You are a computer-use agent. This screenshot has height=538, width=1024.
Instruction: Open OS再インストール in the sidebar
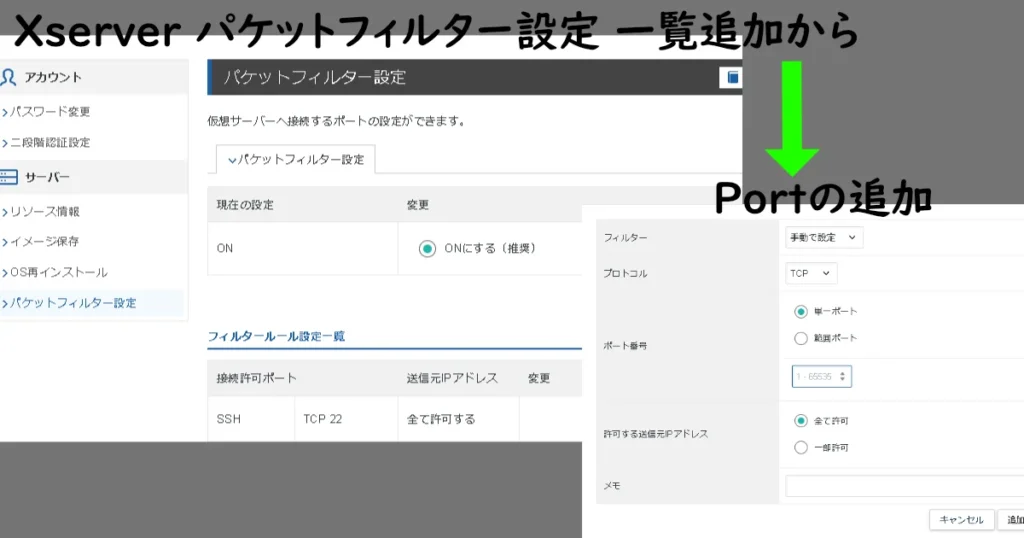(59, 272)
